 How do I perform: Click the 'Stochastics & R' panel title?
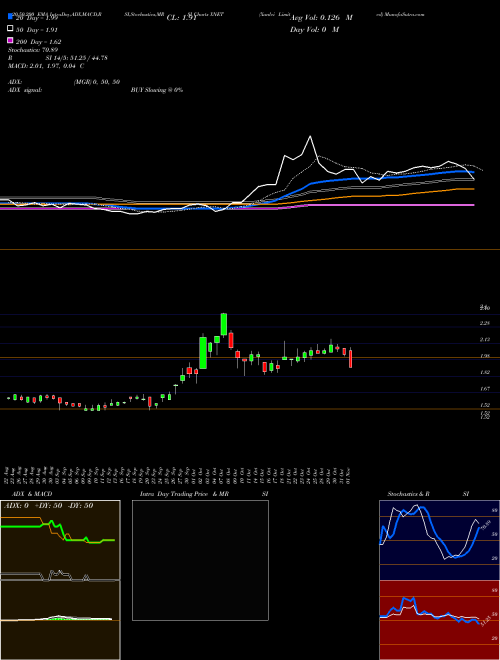408,494
